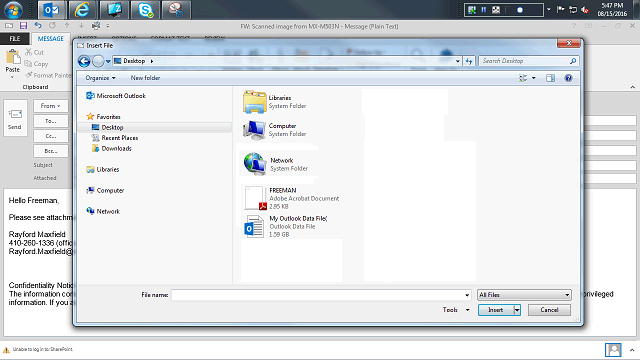Select Computer in navigation pane

pos(105,190)
